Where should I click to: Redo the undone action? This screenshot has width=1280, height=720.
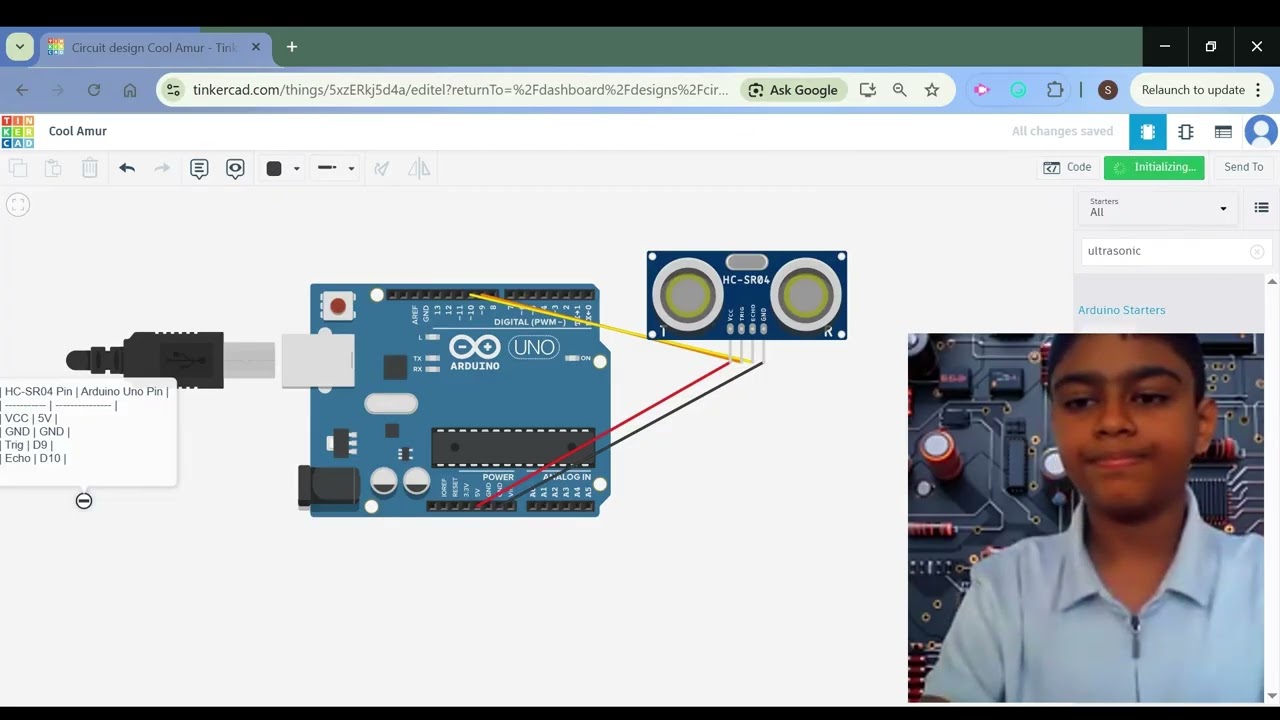(x=162, y=168)
